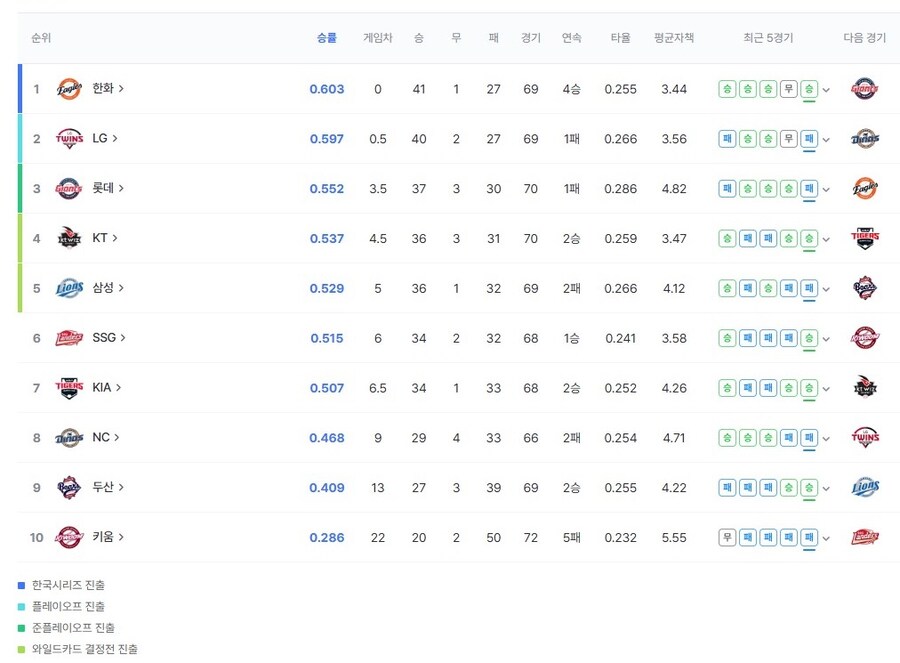Expand 한화's recent five games details

click(824, 89)
